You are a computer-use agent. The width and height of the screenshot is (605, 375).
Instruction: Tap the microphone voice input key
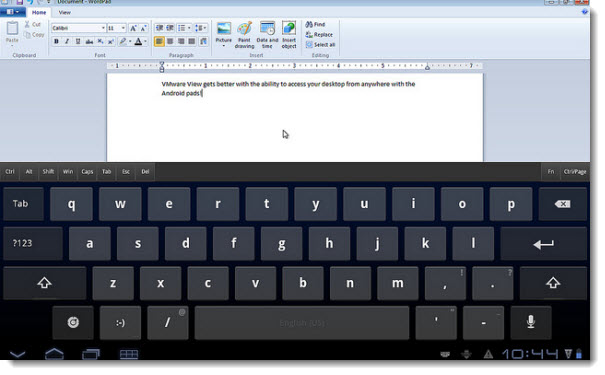pyautogui.click(x=531, y=323)
